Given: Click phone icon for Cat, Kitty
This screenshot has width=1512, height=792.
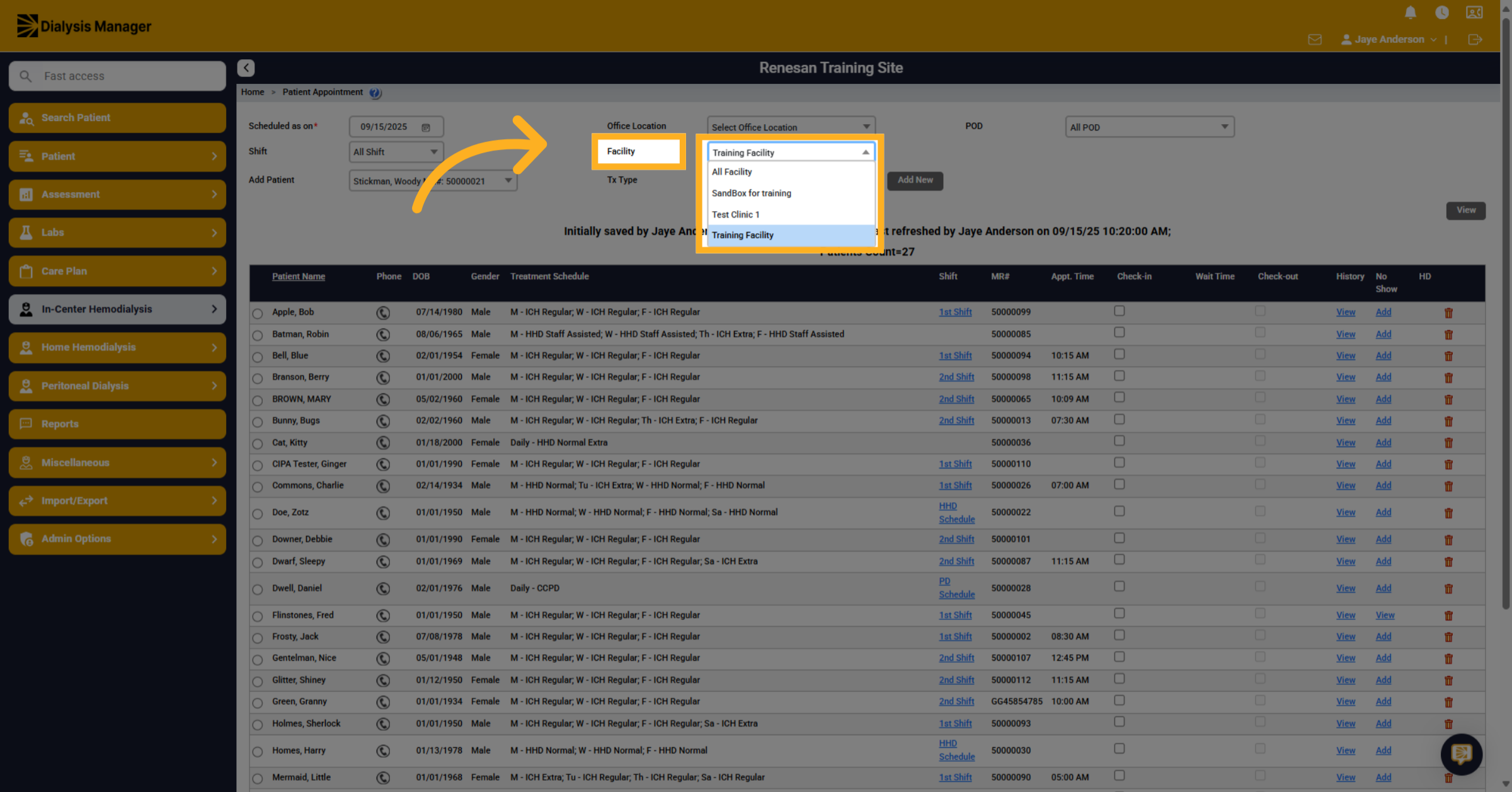Looking at the screenshot, I should point(383,443).
